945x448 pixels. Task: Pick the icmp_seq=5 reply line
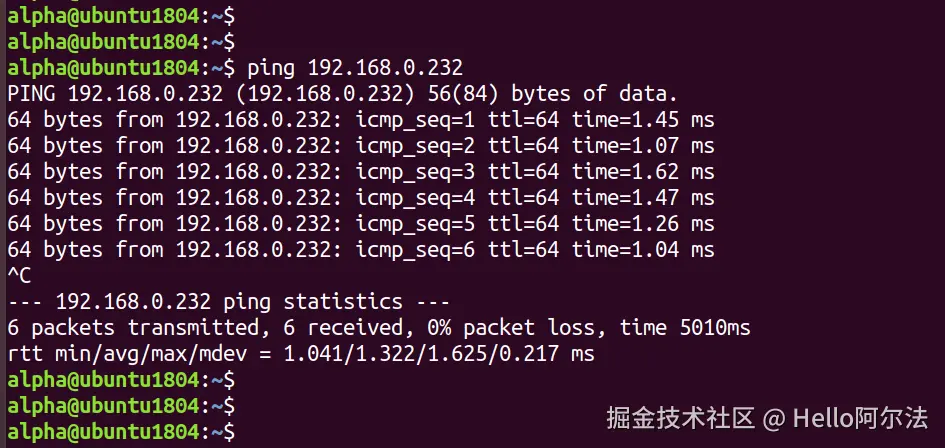pos(360,224)
